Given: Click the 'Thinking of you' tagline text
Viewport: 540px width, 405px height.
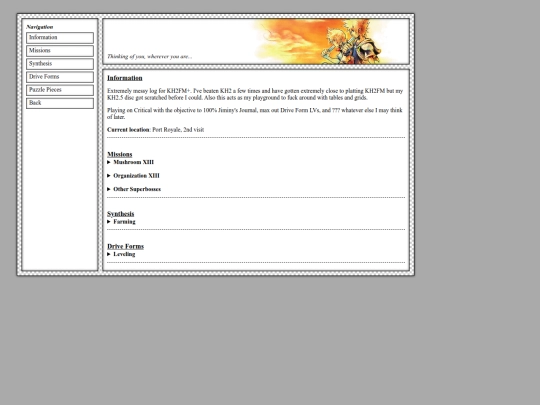Looking at the screenshot, I should click(x=149, y=56).
